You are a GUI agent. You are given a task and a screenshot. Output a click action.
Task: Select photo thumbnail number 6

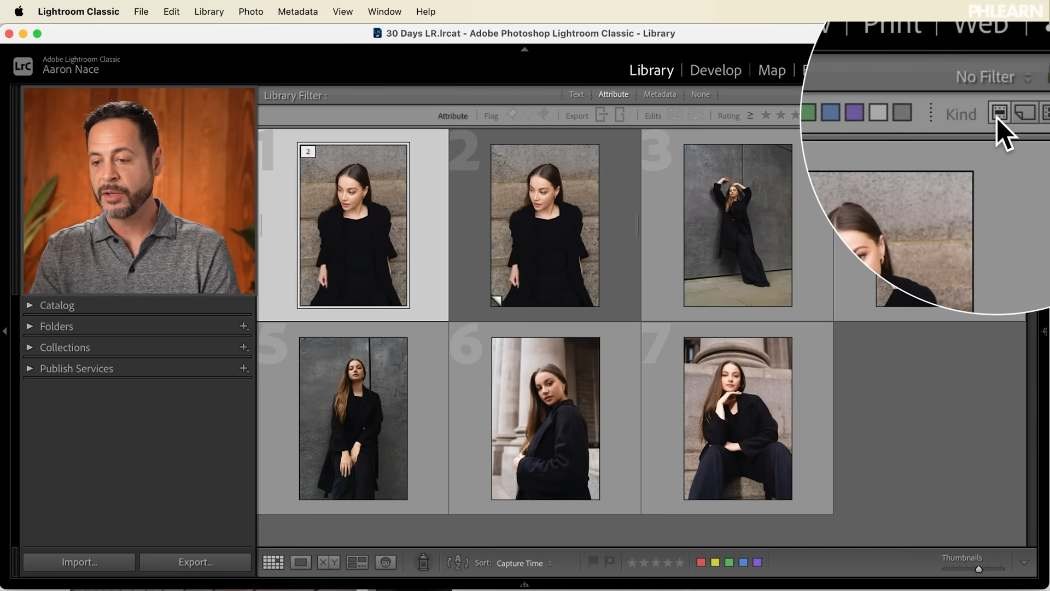point(545,418)
